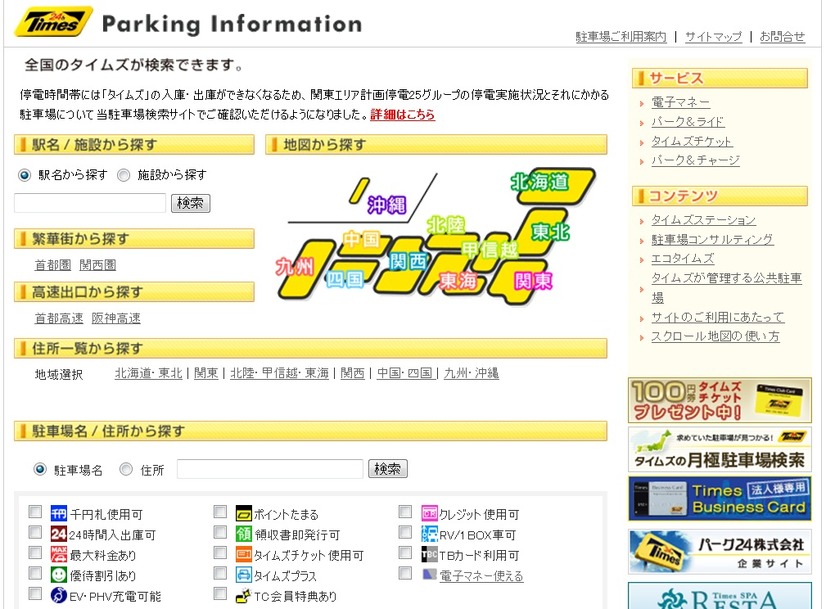The width and height of the screenshot is (826, 609).
Task: Click the 領収書即発行可 green icon
Action: point(244,534)
